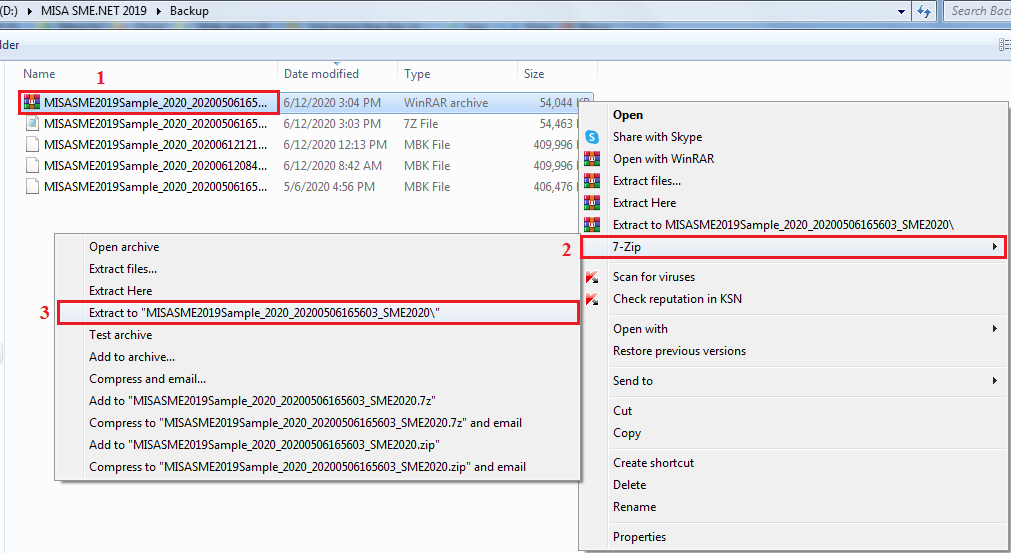Viewport: 1011px width, 553px height.
Task: Select MBK file modified 6/12/2020 12:13 PM
Action: tap(155, 144)
